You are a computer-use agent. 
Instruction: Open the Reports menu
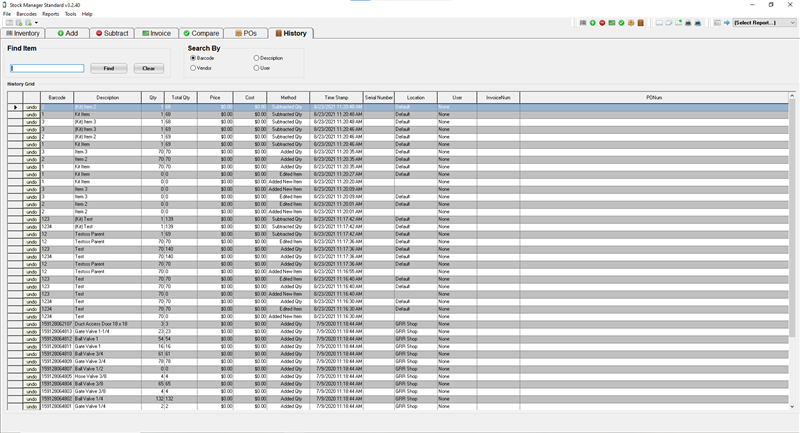(x=51, y=14)
